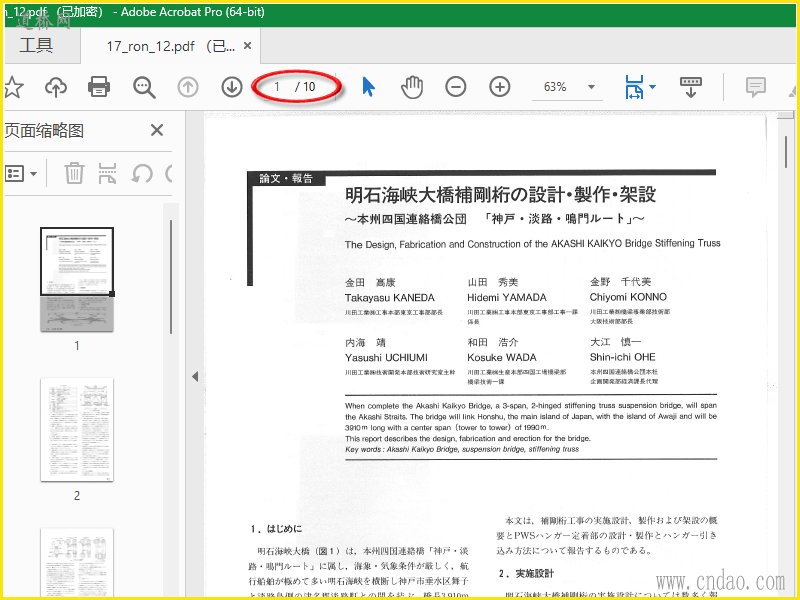The height and width of the screenshot is (600, 800).
Task: Go to next page with the down arrow
Action: 232,87
